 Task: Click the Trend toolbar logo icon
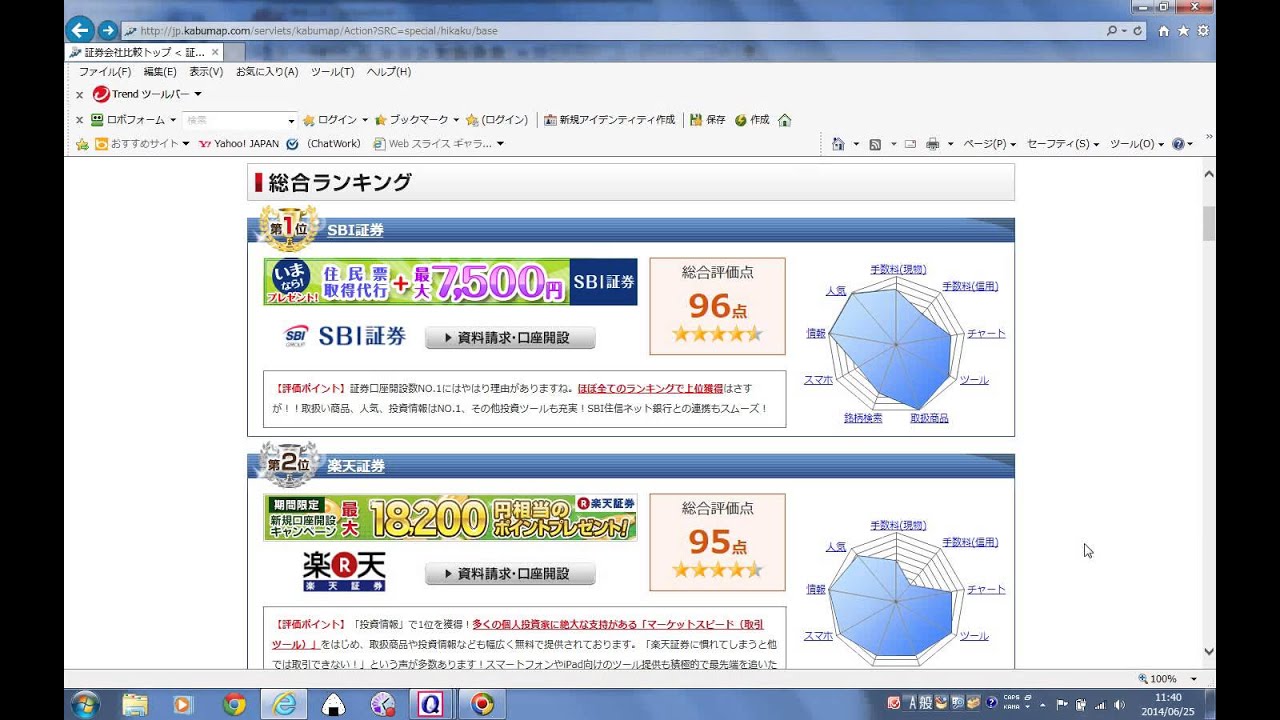click(x=100, y=94)
